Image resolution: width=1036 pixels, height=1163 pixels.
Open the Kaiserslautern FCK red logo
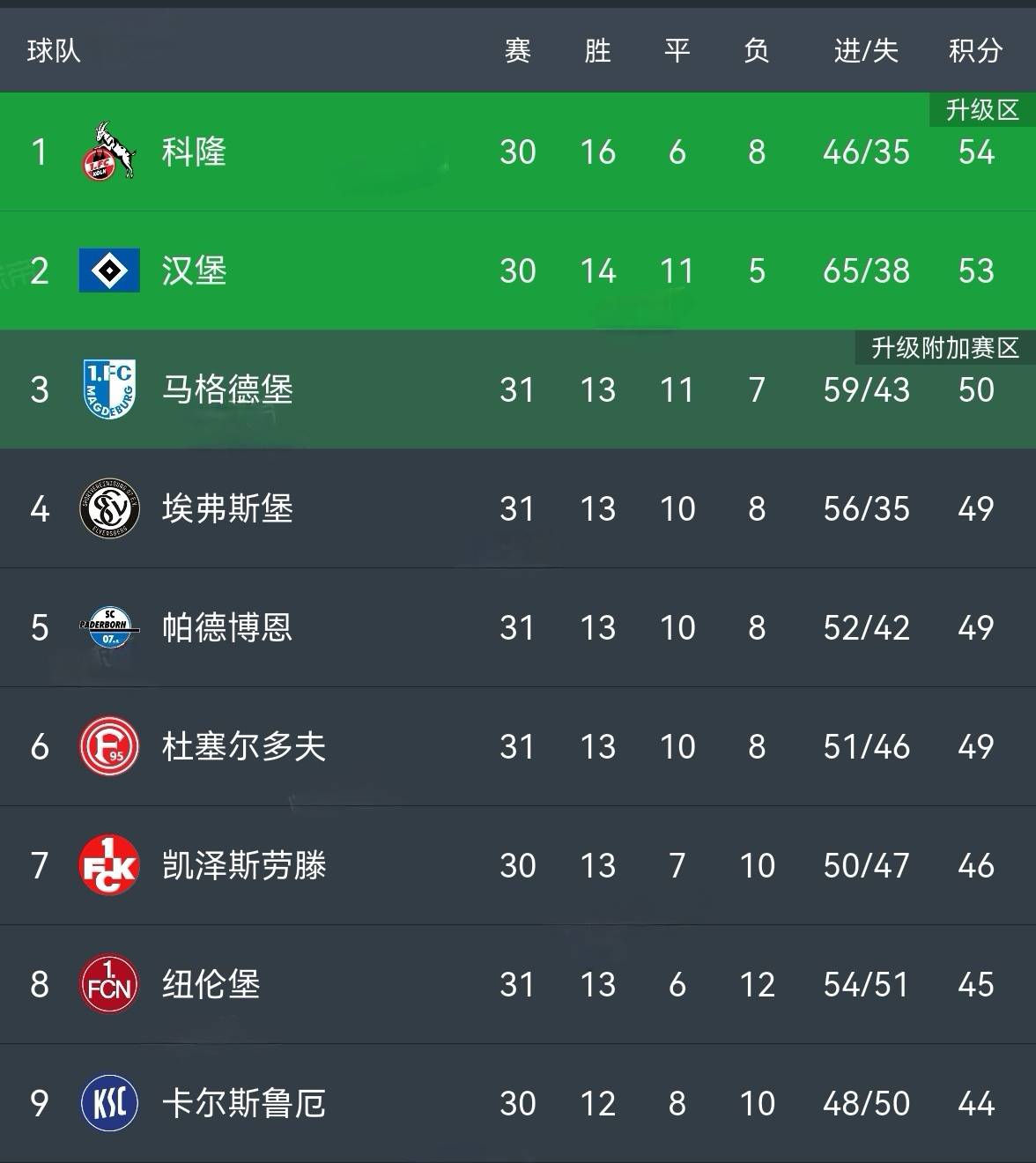[x=109, y=865]
